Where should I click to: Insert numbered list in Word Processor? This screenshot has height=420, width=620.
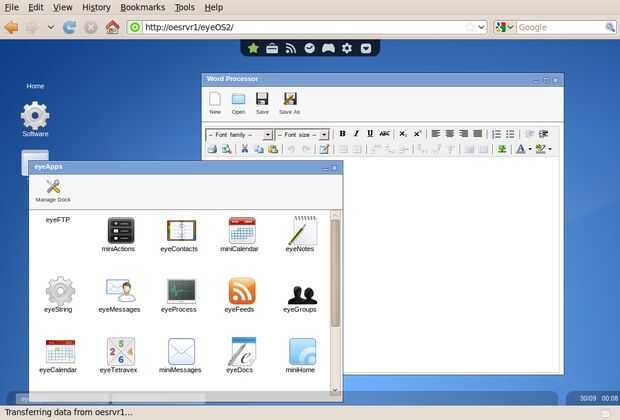click(x=497, y=134)
